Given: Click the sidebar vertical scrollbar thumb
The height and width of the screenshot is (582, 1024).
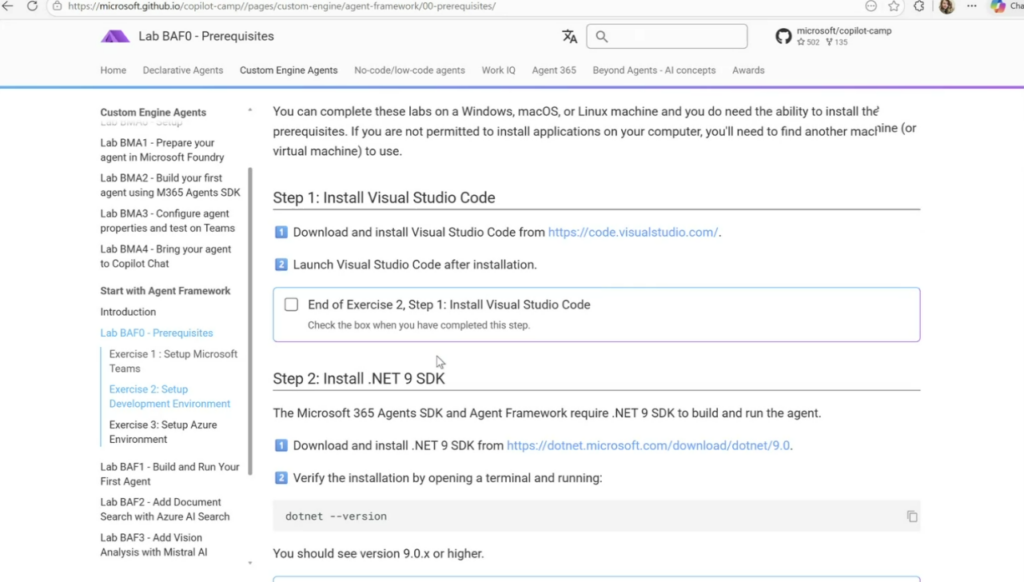Looking at the screenshot, I should (250, 320).
